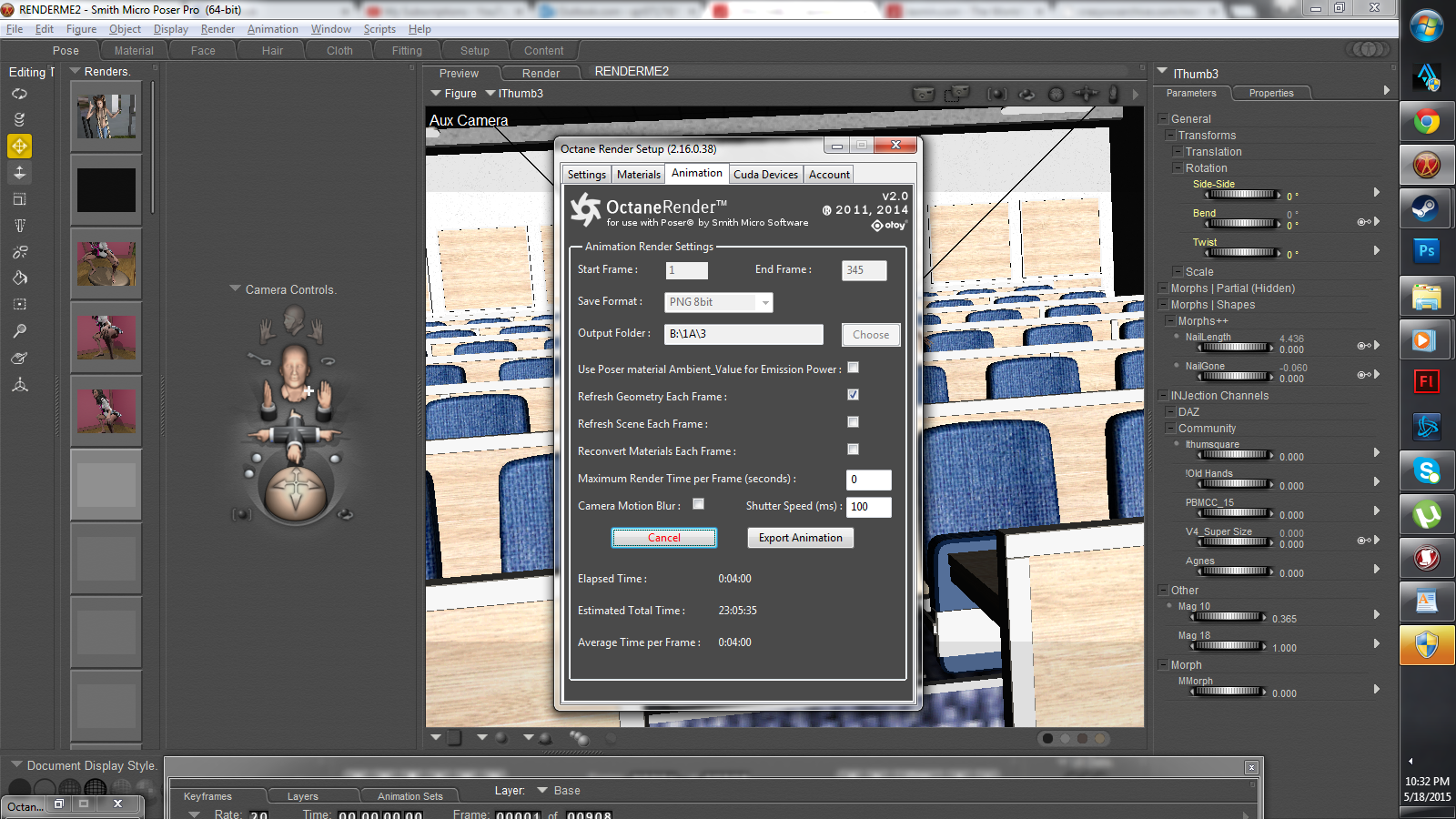Viewport: 1456px width, 819px height.
Task: Click the Output Folder path field
Action: 743,334
